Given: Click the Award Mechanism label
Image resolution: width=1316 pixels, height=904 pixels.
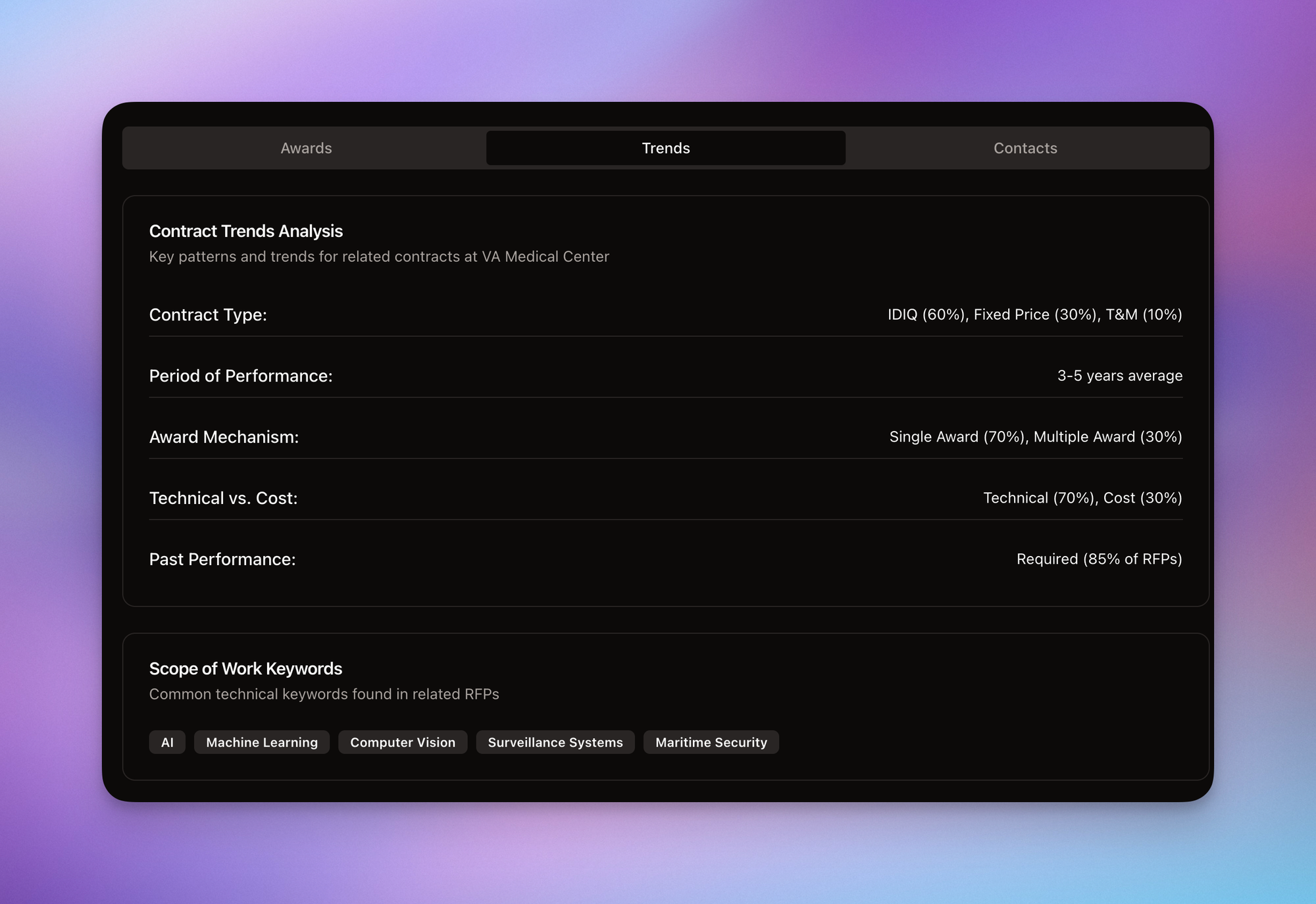Looking at the screenshot, I should point(224,437).
